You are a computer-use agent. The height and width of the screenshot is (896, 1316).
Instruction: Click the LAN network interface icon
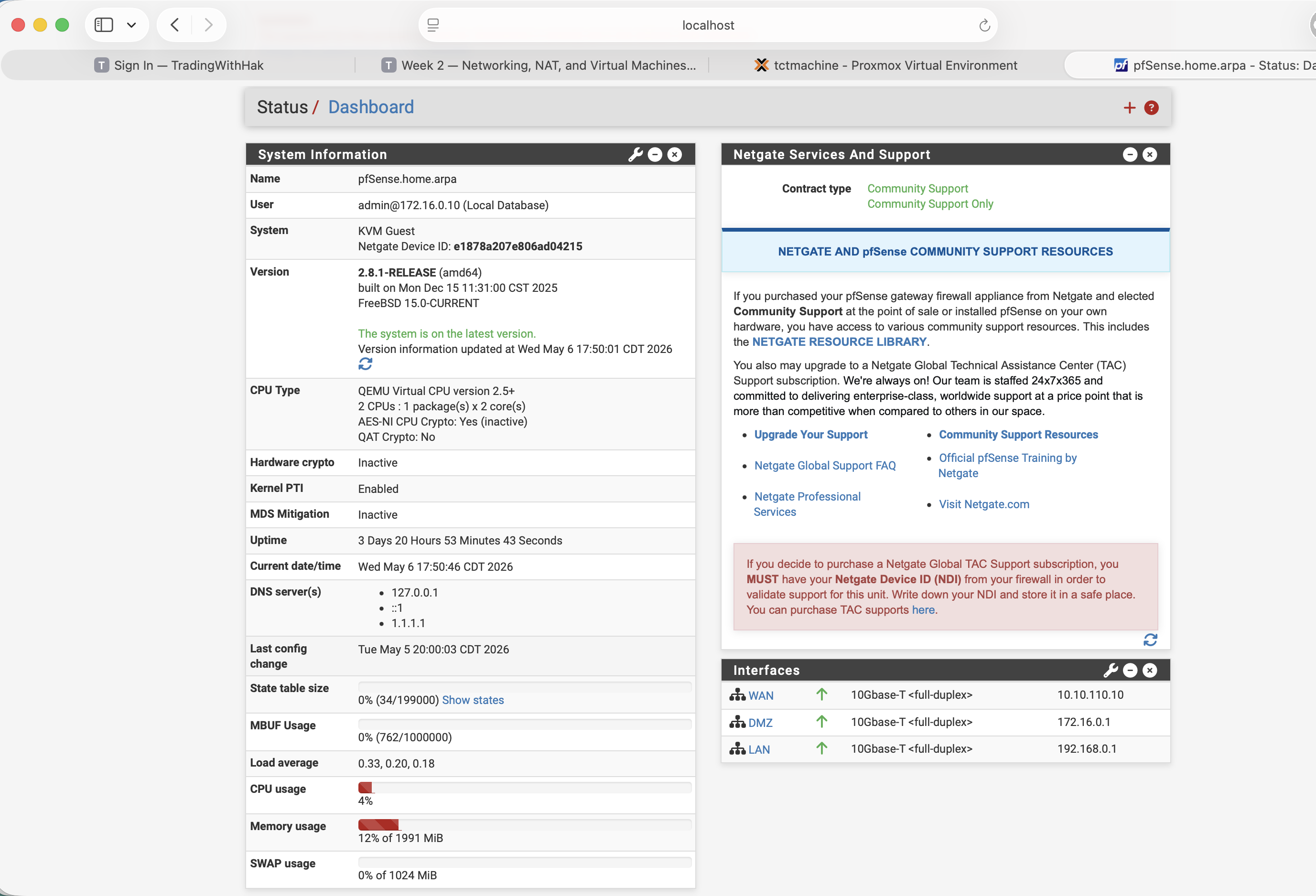[737, 749]
